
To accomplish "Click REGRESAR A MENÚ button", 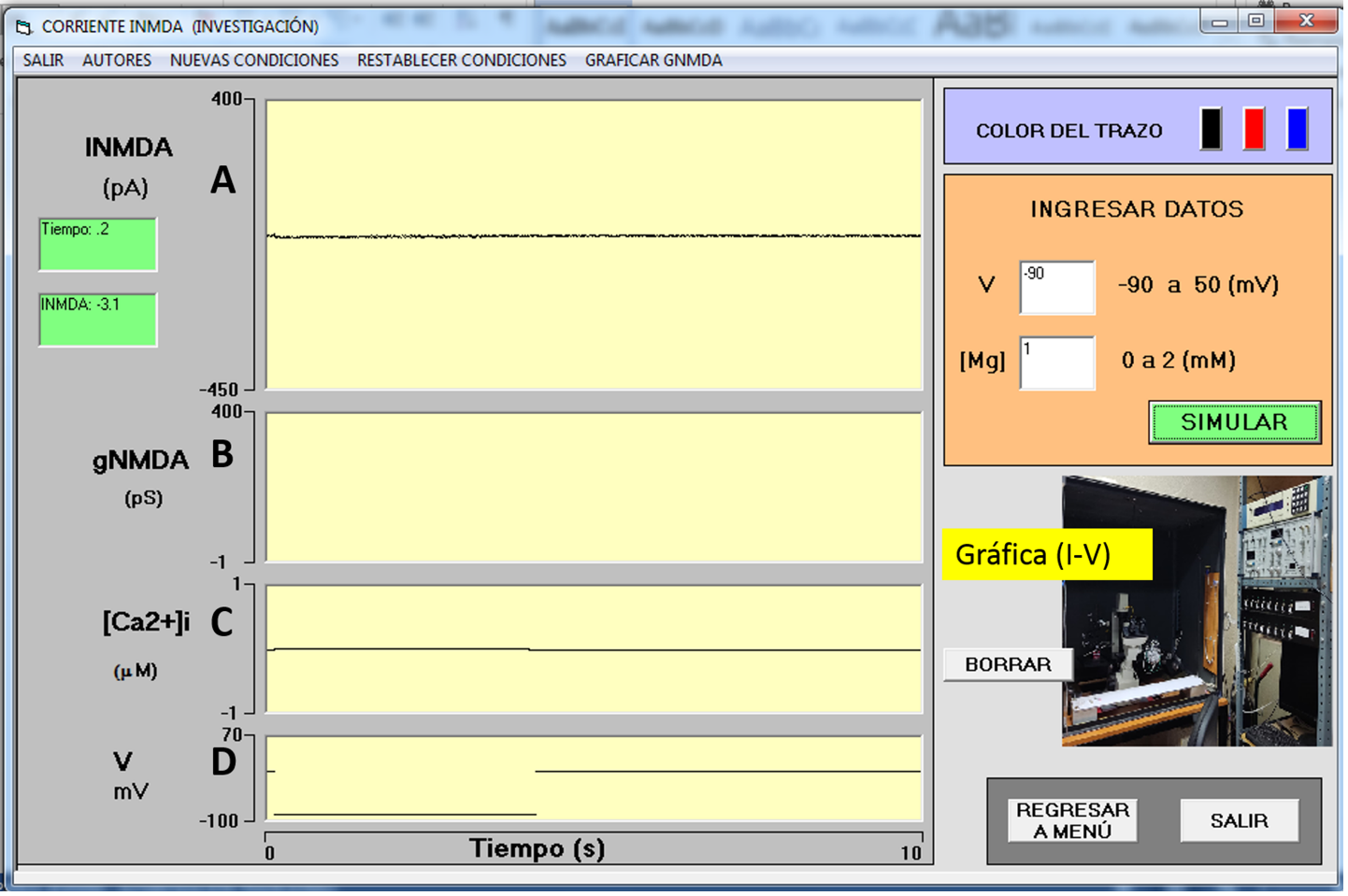I will pos(1072,820).
